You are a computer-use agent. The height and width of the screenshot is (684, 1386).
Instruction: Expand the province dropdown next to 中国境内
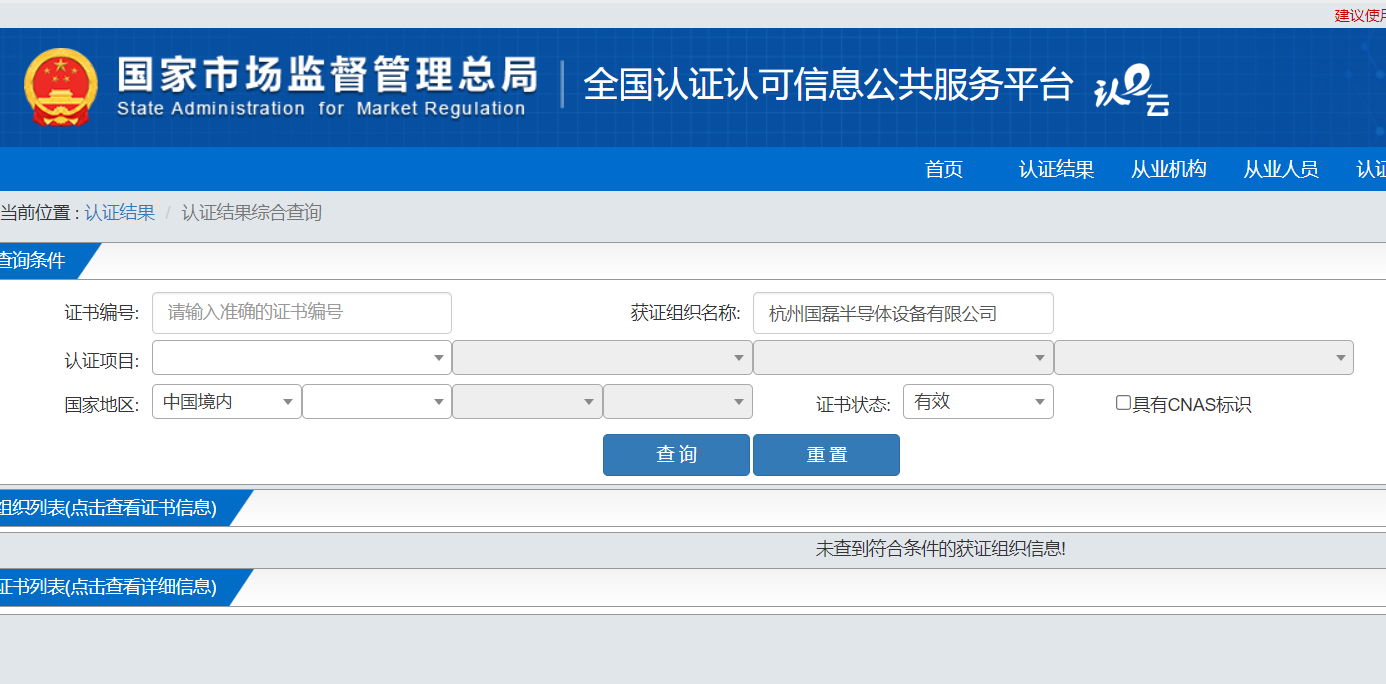coord(377,401)
